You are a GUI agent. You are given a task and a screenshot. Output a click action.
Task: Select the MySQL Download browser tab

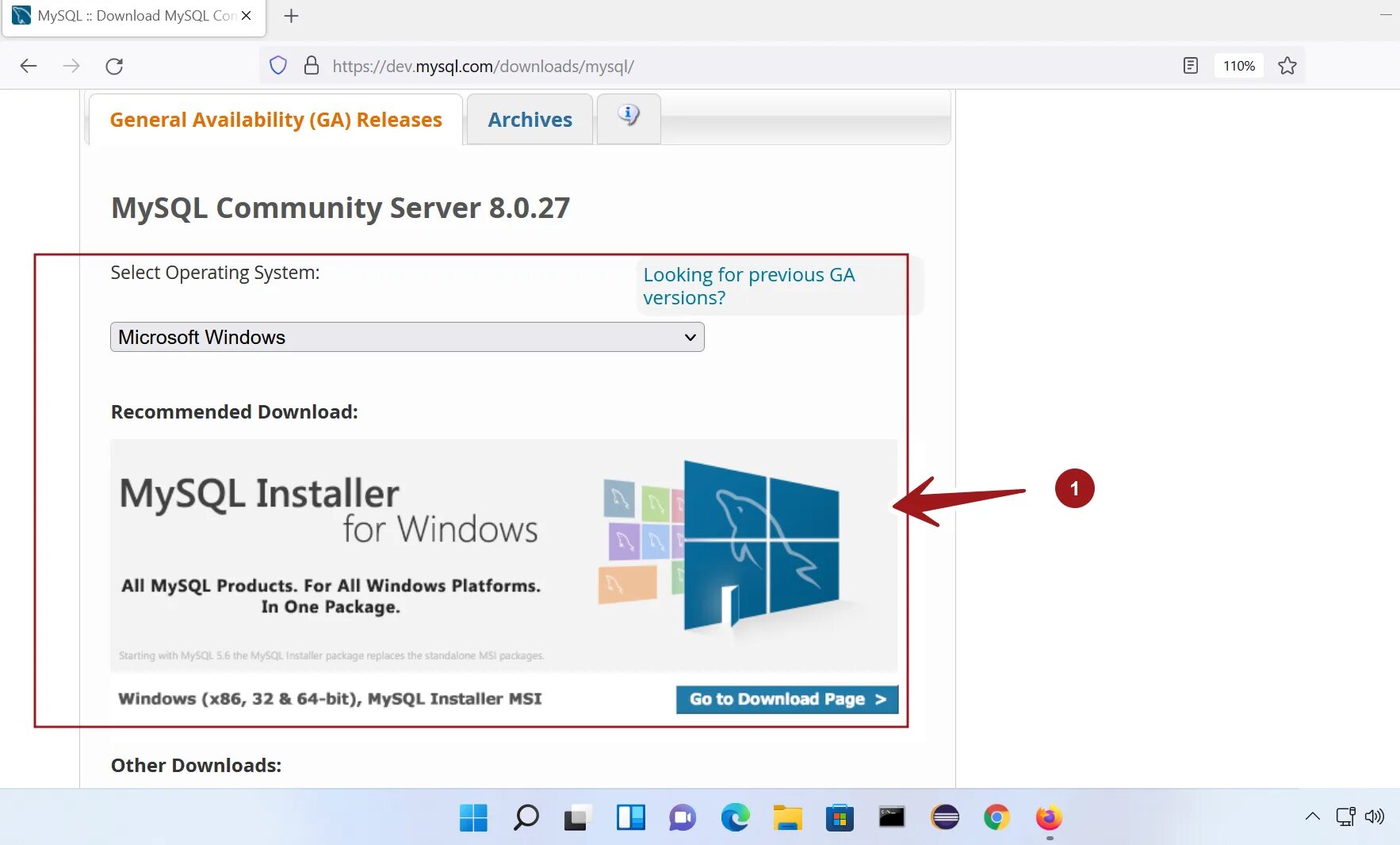pyautogui.click(x=135, y=16)
